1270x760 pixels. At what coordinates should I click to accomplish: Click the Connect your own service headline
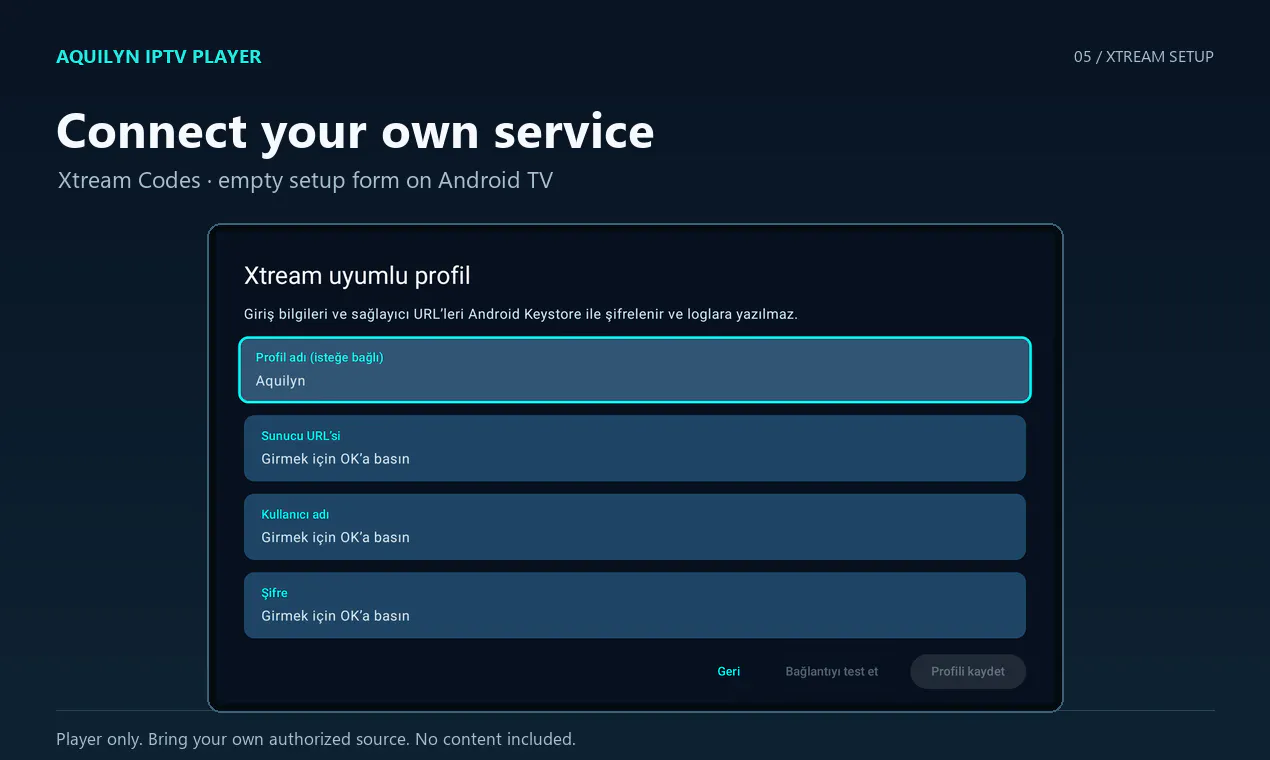(x=355, y=132)
